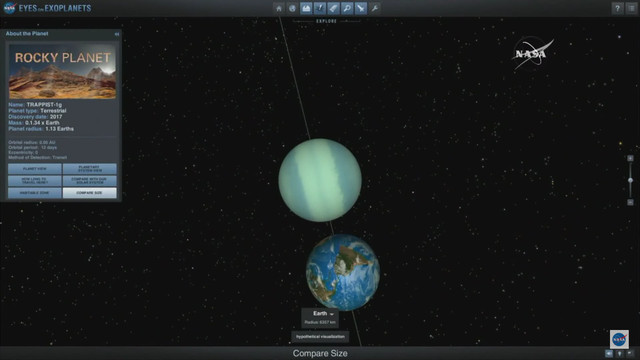Toggle the sound speaker icon at bottom right
640x360 pixels.
609,353
